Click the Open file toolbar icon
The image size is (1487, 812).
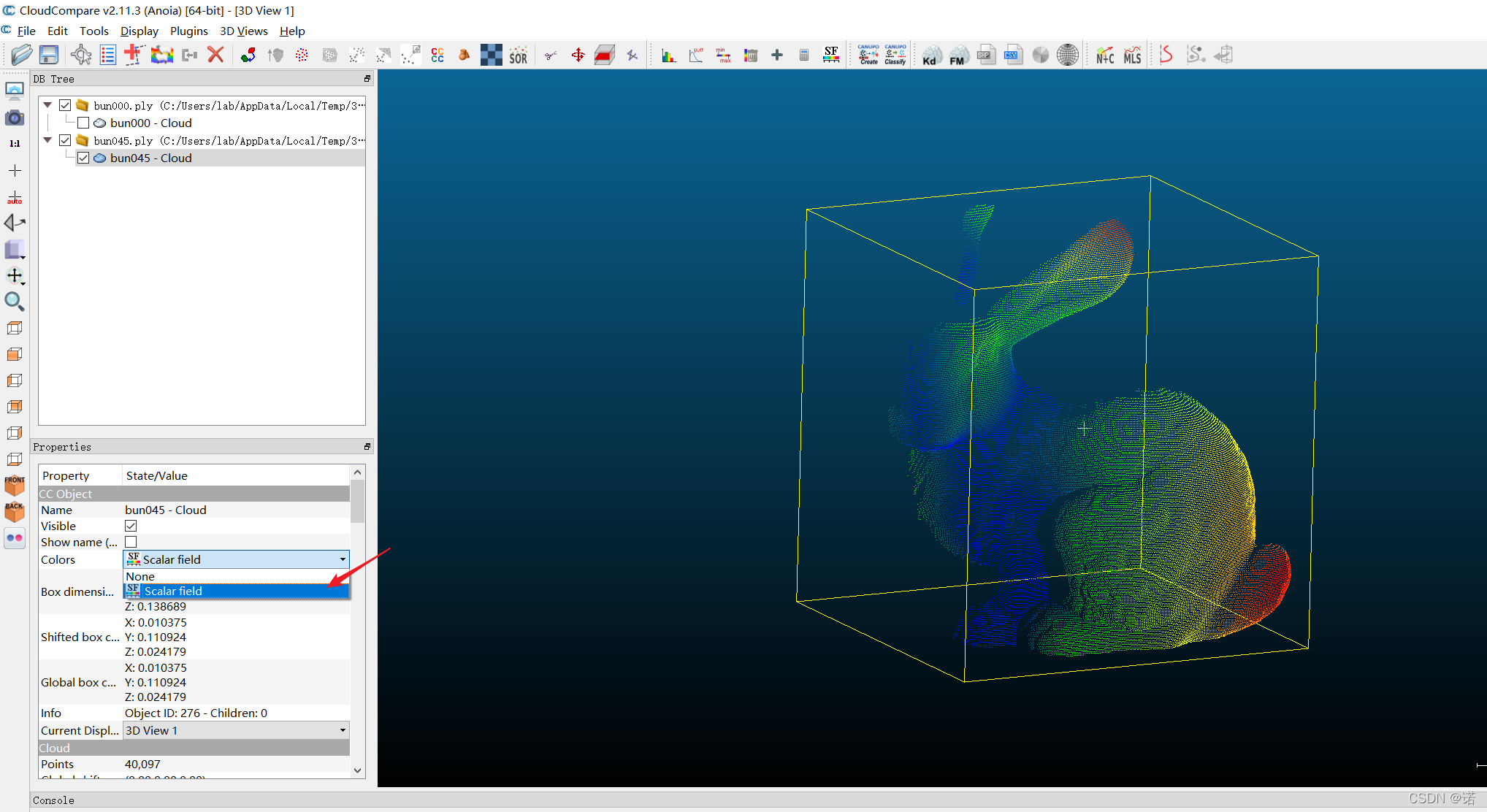pos(21,55)
